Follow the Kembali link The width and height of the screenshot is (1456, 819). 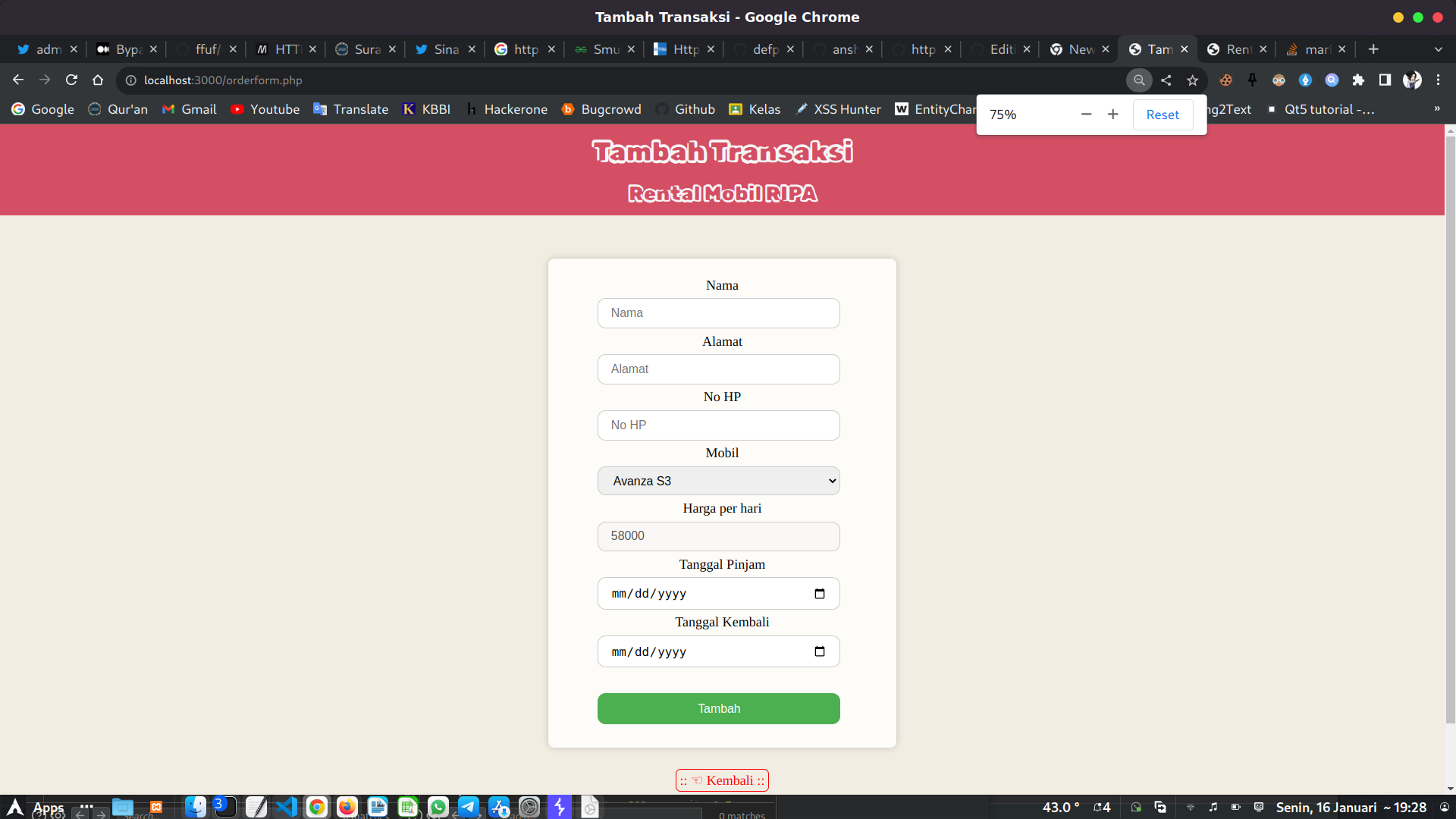coord(721,780)
